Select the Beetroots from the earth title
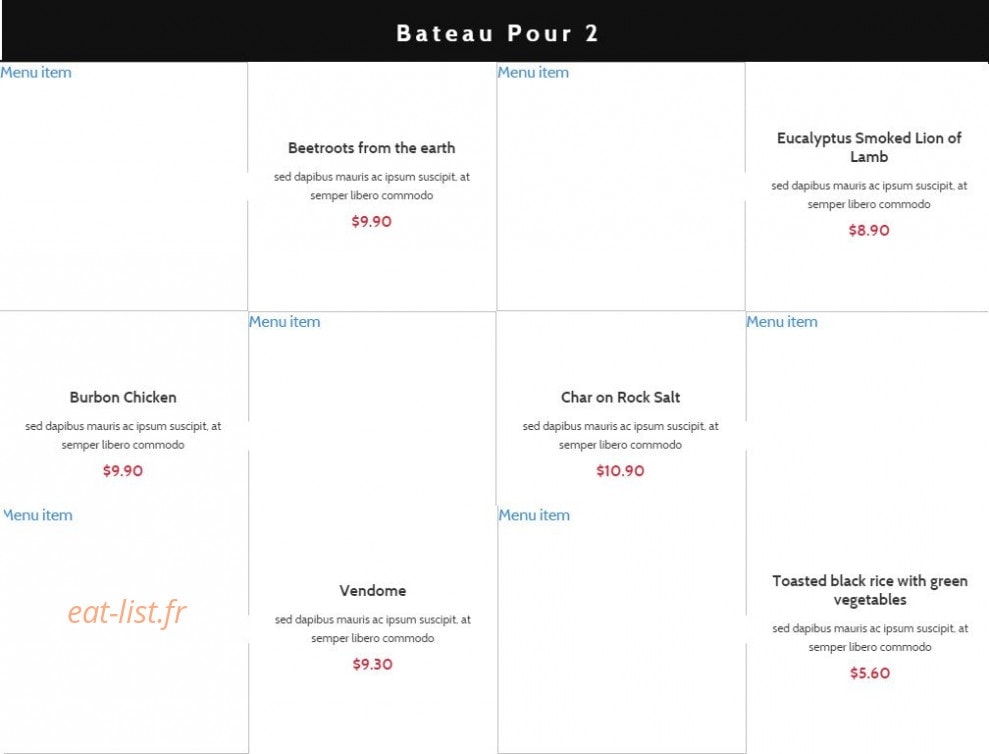Image resolution: width=989 pixels, height=754 pixels. pyautogui.click(x=372, y=148)
